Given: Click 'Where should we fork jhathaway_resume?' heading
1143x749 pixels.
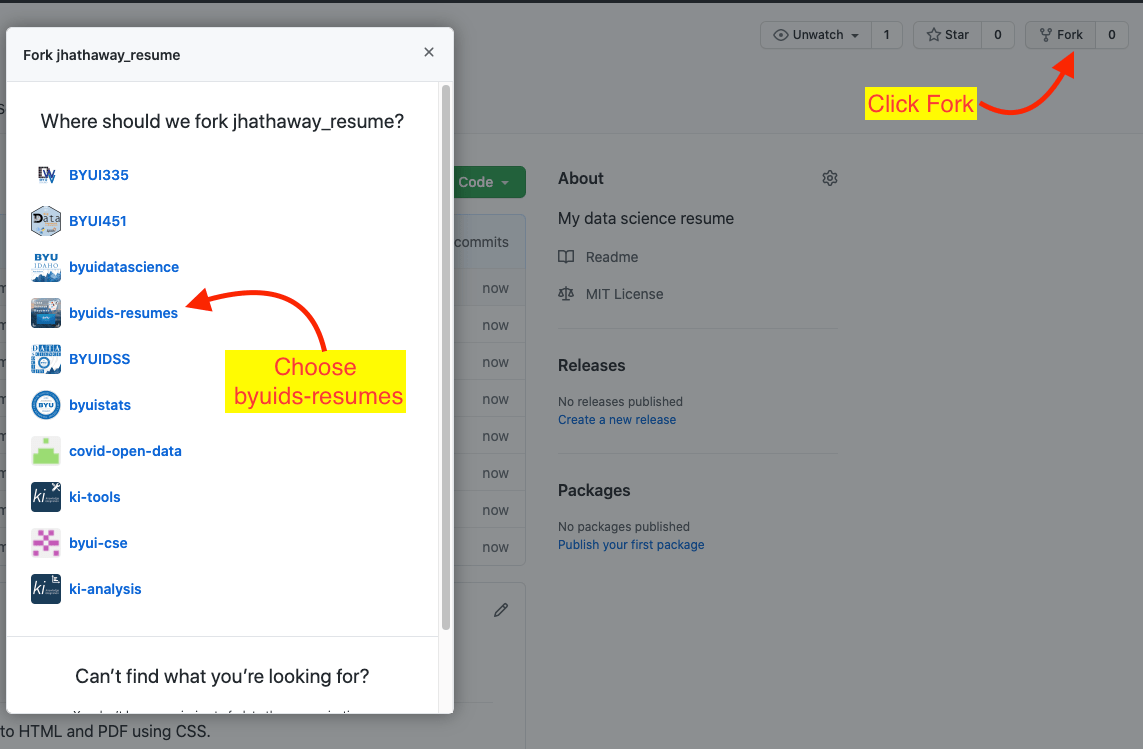Looking at the screenshot, I should click(222, 121).
